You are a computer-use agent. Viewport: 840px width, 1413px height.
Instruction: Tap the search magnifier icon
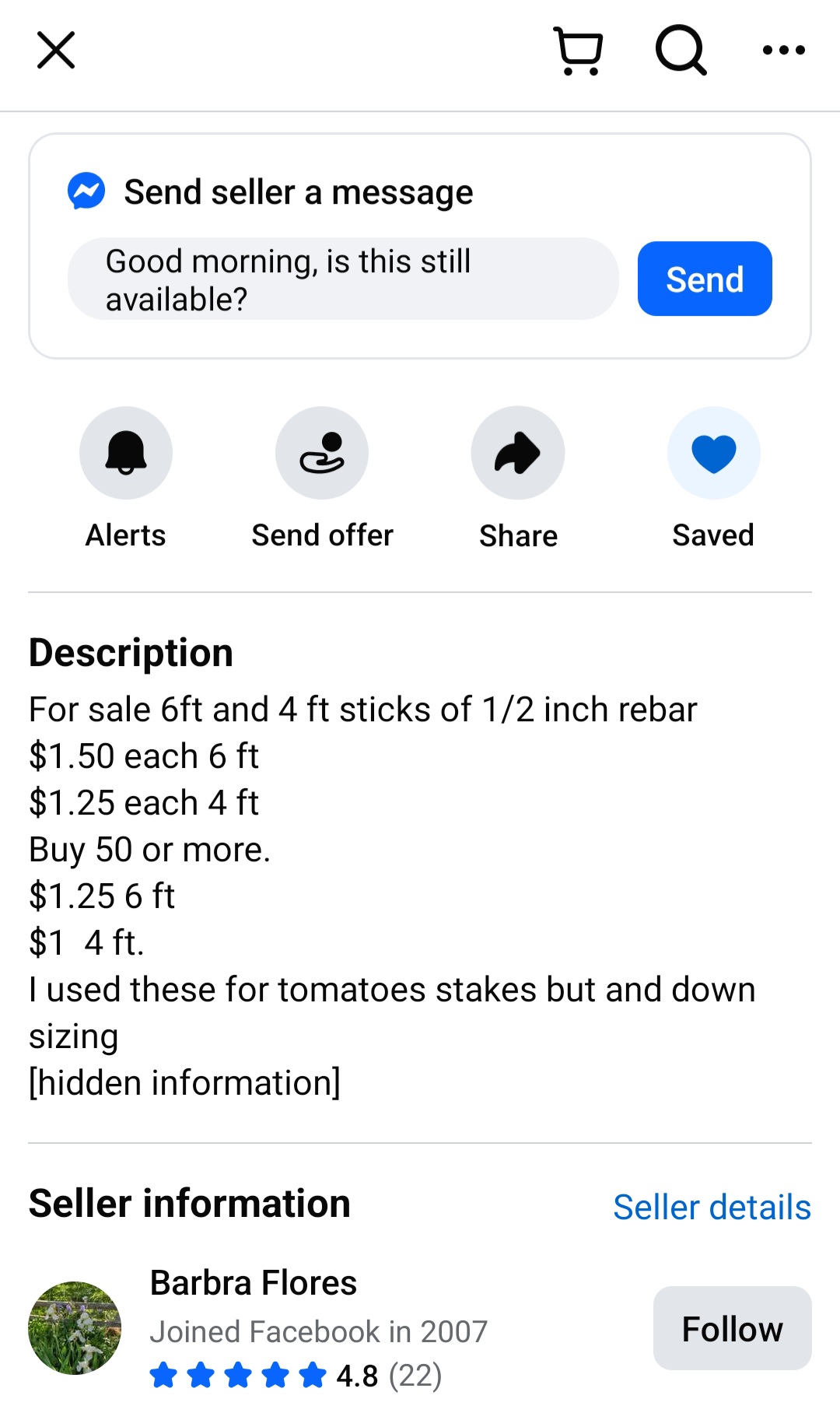pos(681,51)
